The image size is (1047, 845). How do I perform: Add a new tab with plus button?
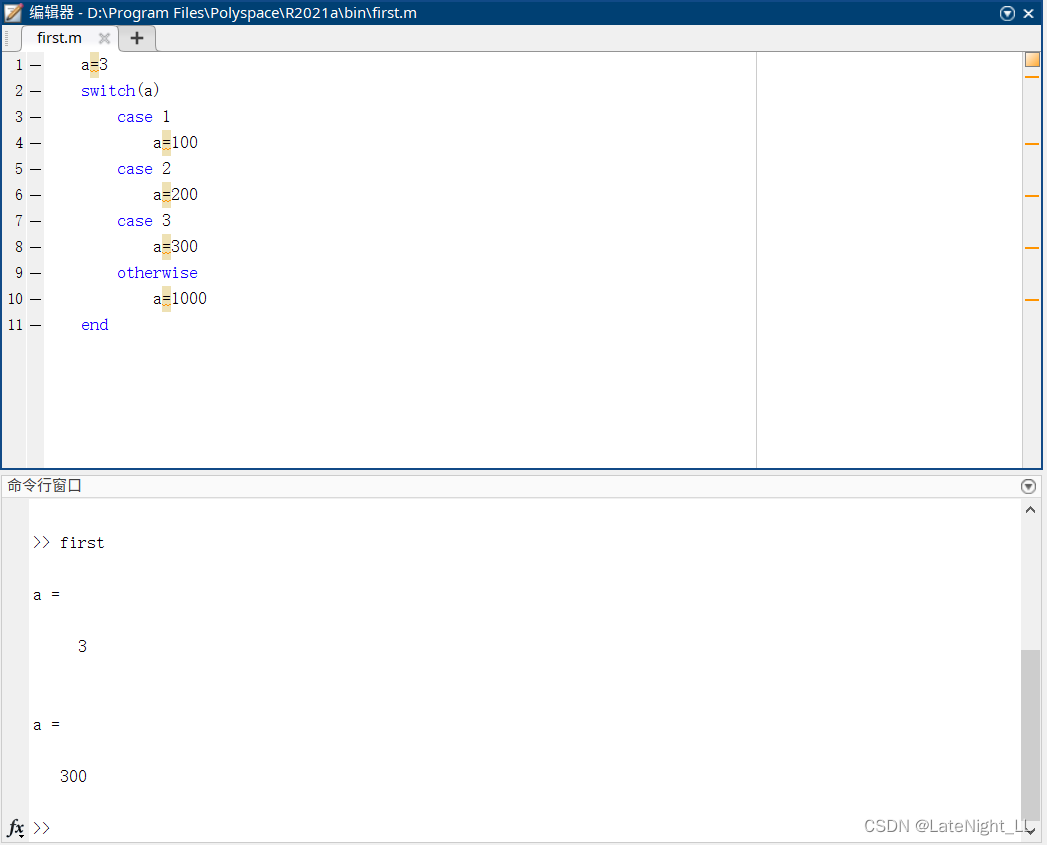click(x=137, y=38)
